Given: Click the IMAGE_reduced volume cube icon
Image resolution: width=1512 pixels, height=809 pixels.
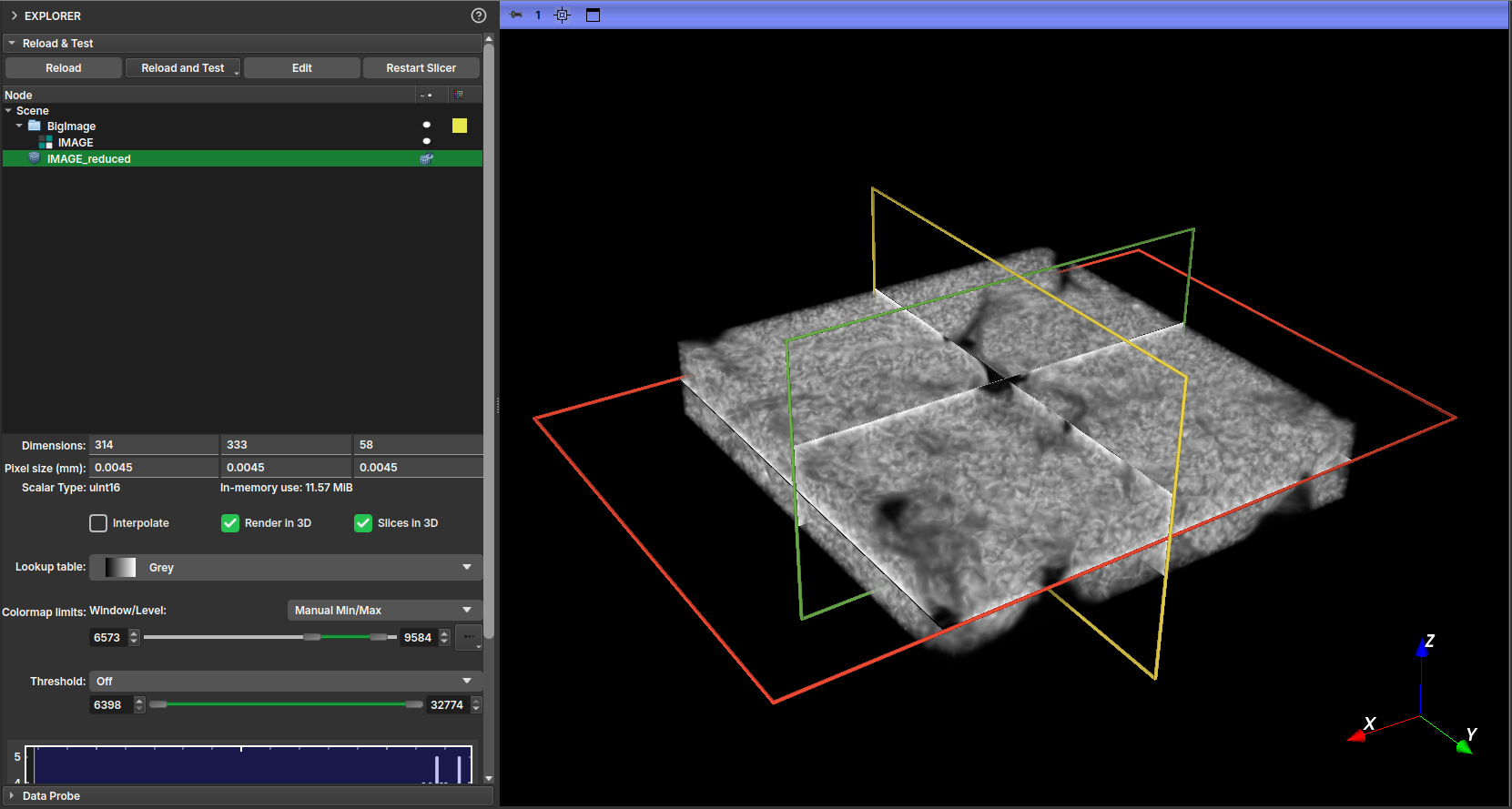Looking at the screenshot, I should [35, 158].
